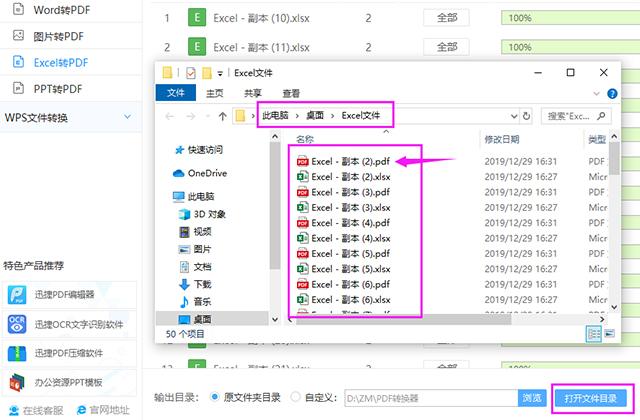Click the Explorer search box
640x420 pixels.
pos(576,116)
